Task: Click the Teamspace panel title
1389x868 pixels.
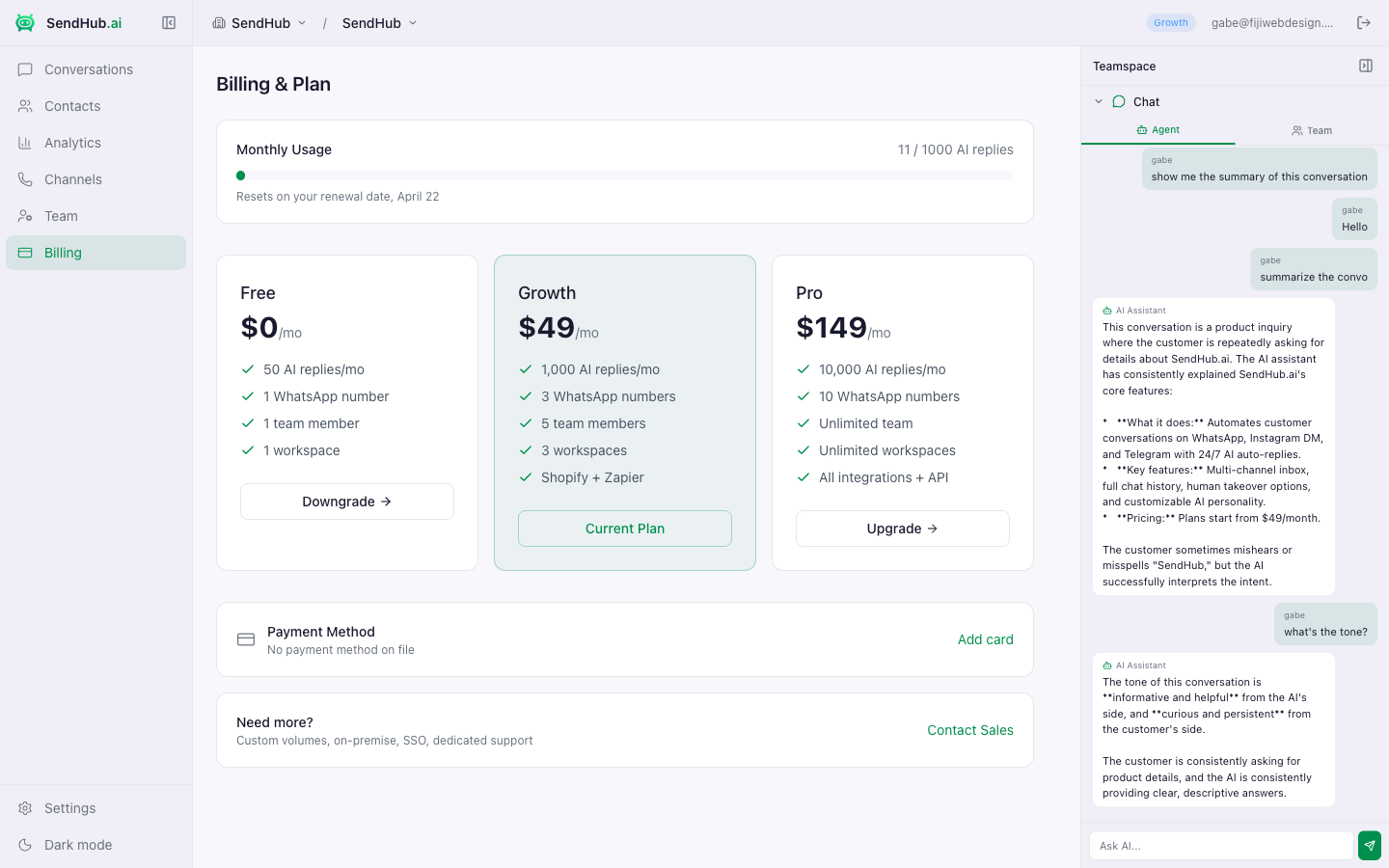Action: point(1124,67)
